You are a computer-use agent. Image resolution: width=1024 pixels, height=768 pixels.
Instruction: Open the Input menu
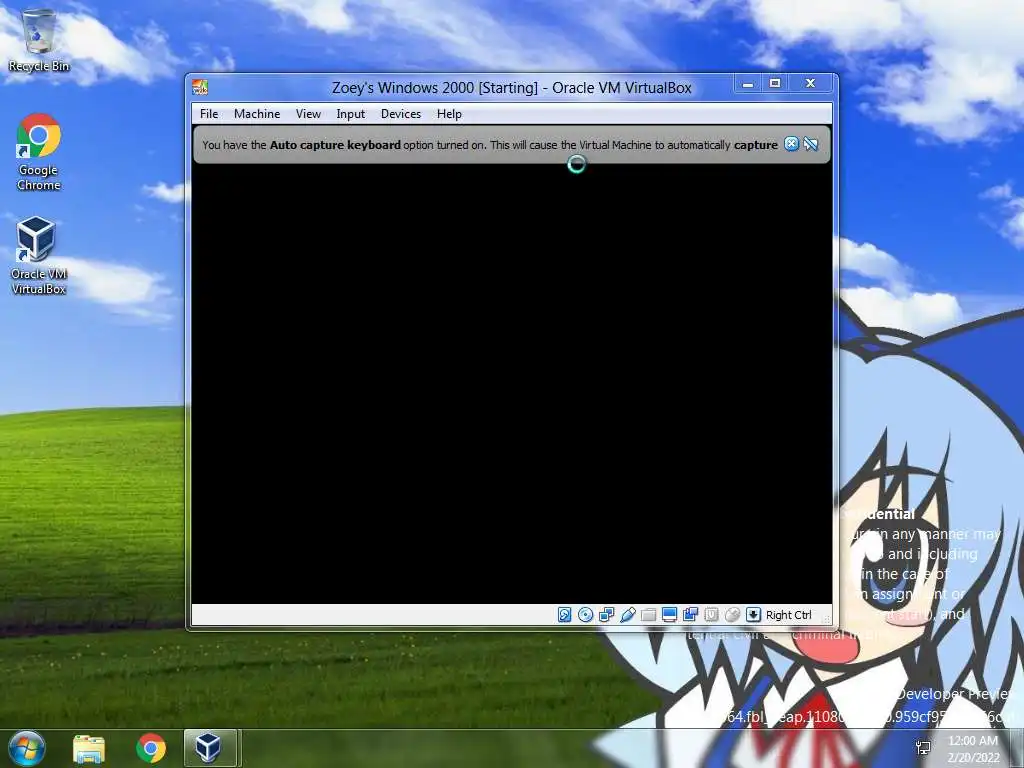point(350,114)
